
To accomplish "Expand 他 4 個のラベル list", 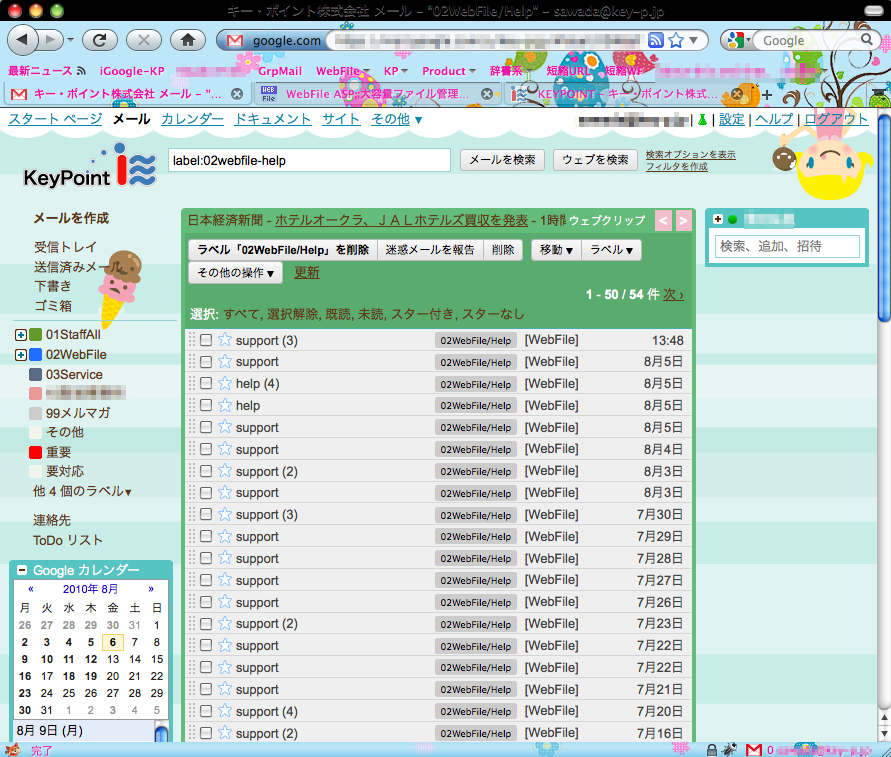I will [x=82, y=491].
